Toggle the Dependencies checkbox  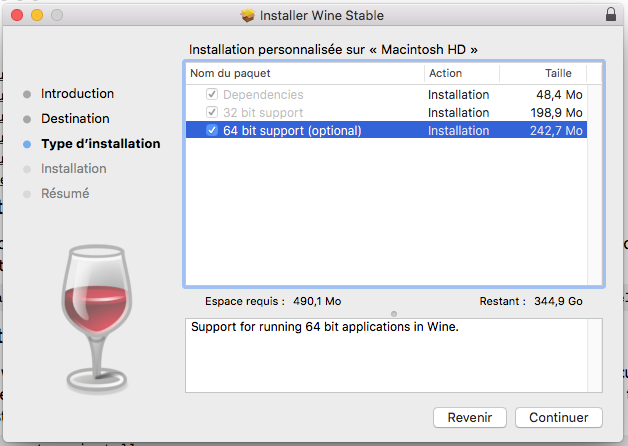click(211, 95)
